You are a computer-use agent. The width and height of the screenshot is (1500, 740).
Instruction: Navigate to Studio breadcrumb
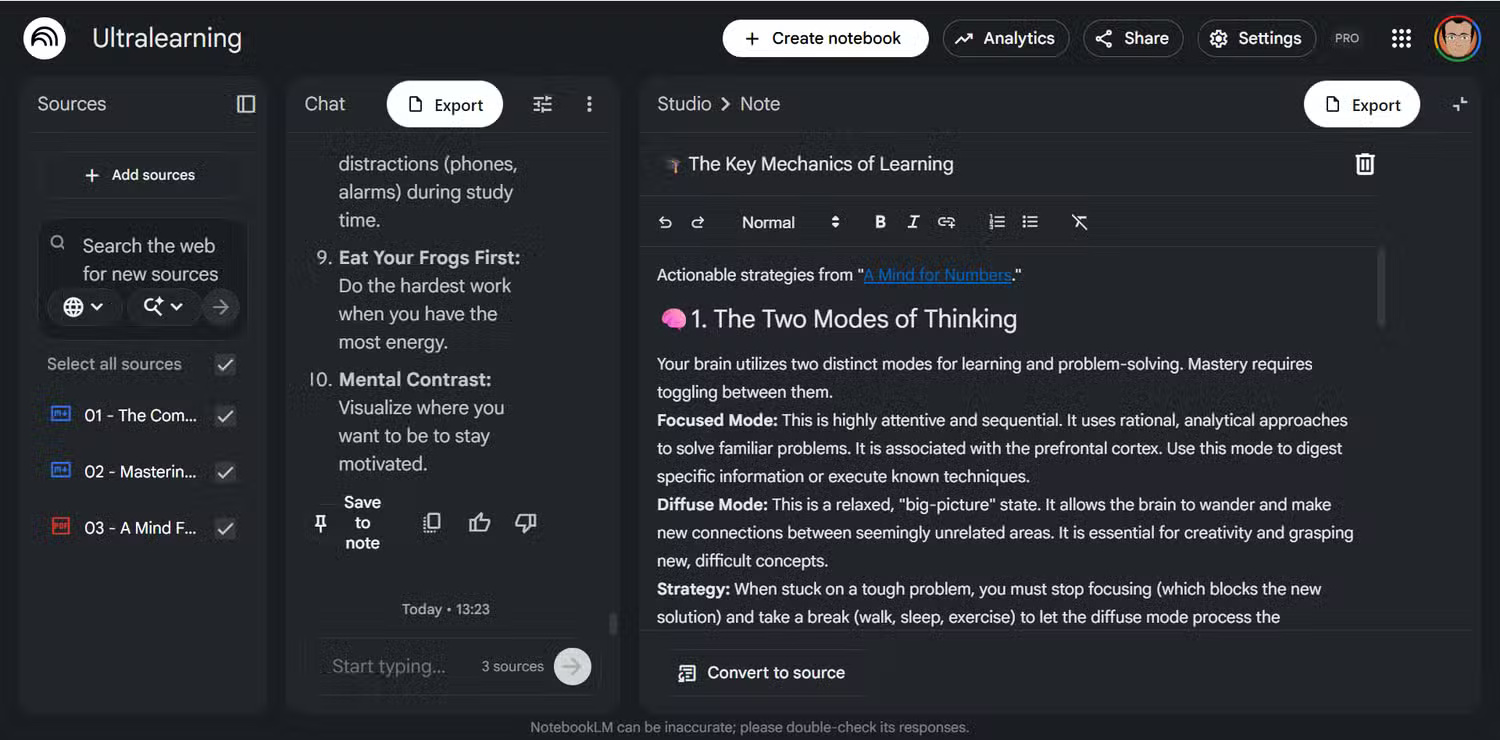(x=684, y=104)
